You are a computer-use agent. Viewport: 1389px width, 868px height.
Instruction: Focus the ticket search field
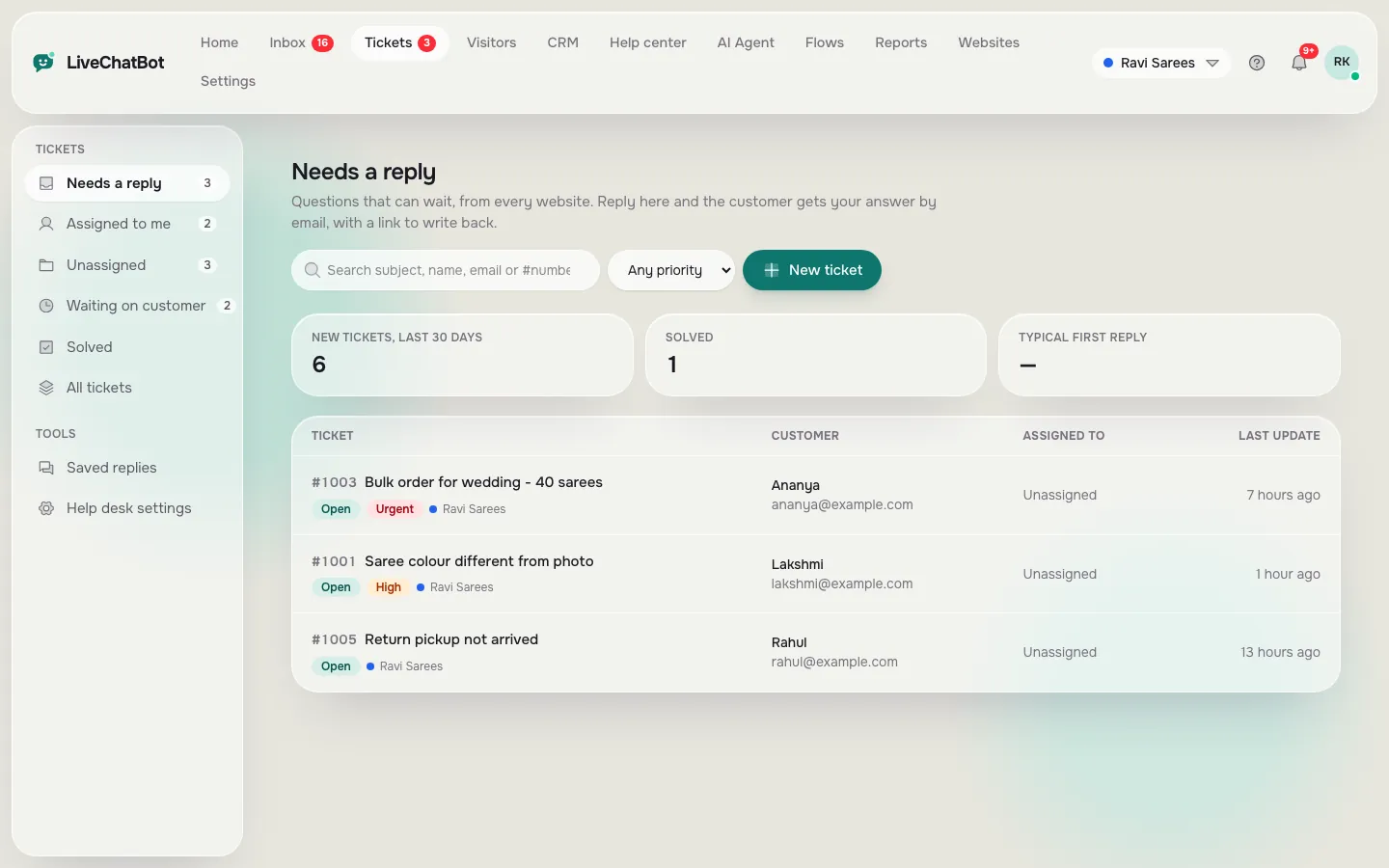pyautogui.click(x=446, y=270)
